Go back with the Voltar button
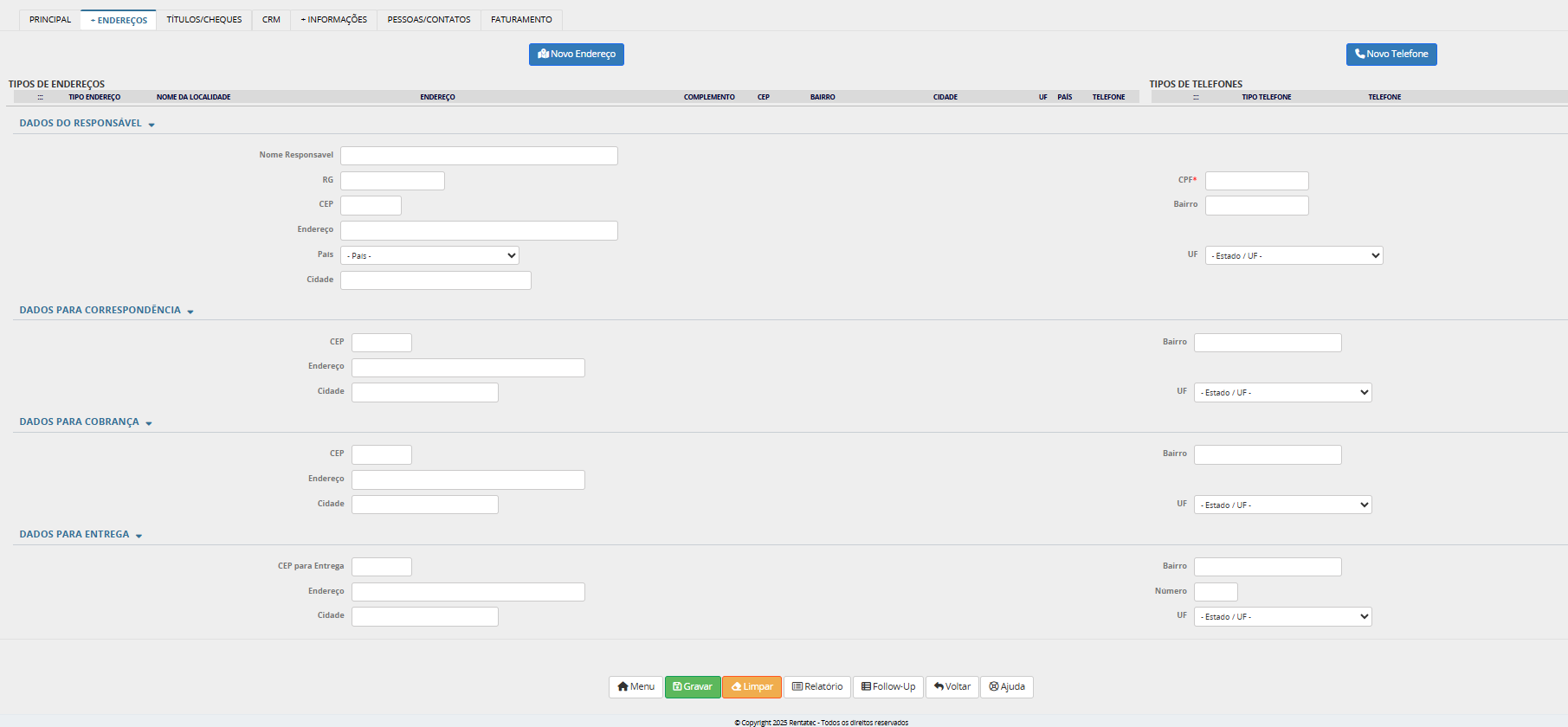 (952, 687)
